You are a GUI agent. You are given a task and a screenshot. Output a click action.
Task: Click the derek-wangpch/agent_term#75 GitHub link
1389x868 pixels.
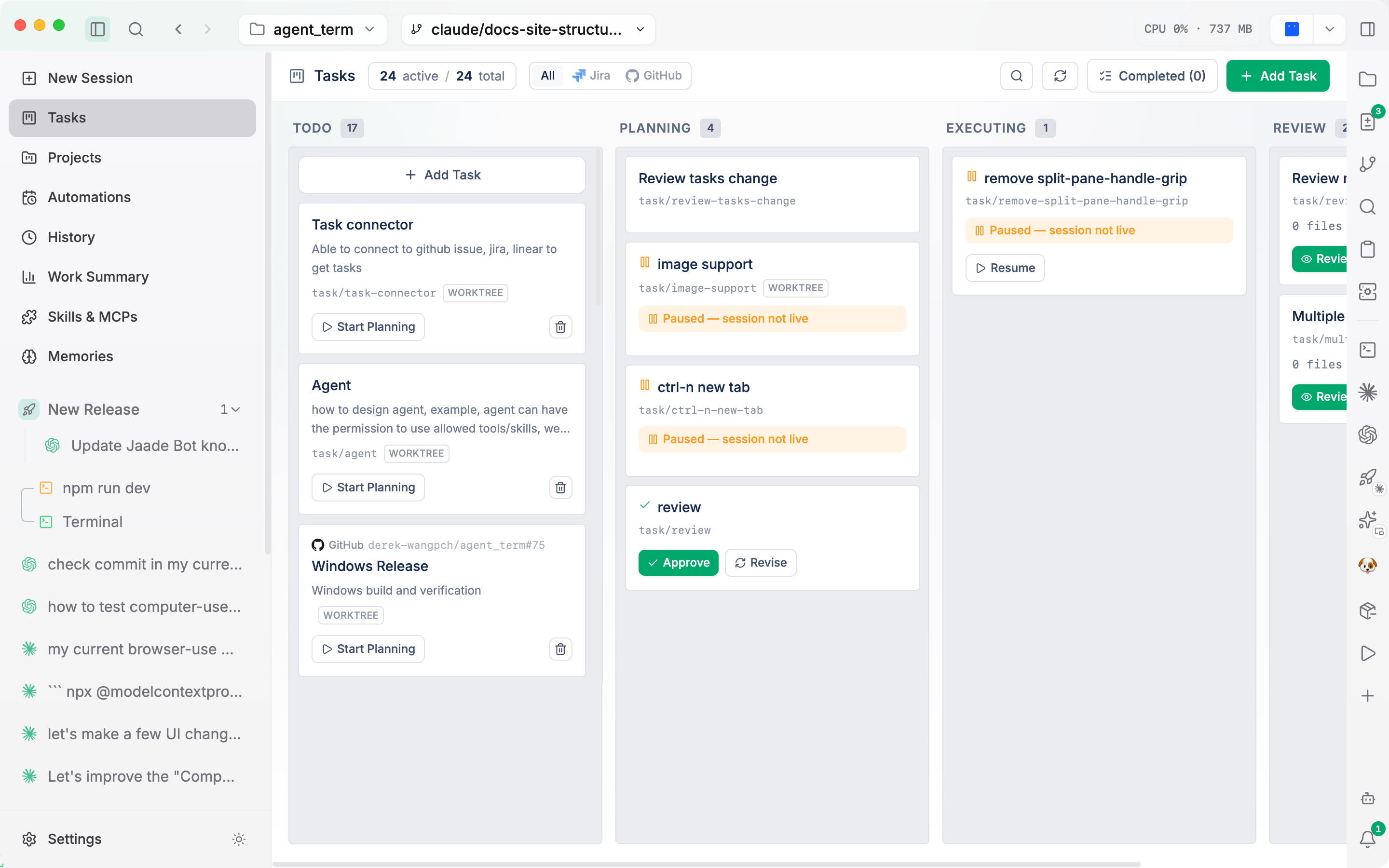point(456,545)
